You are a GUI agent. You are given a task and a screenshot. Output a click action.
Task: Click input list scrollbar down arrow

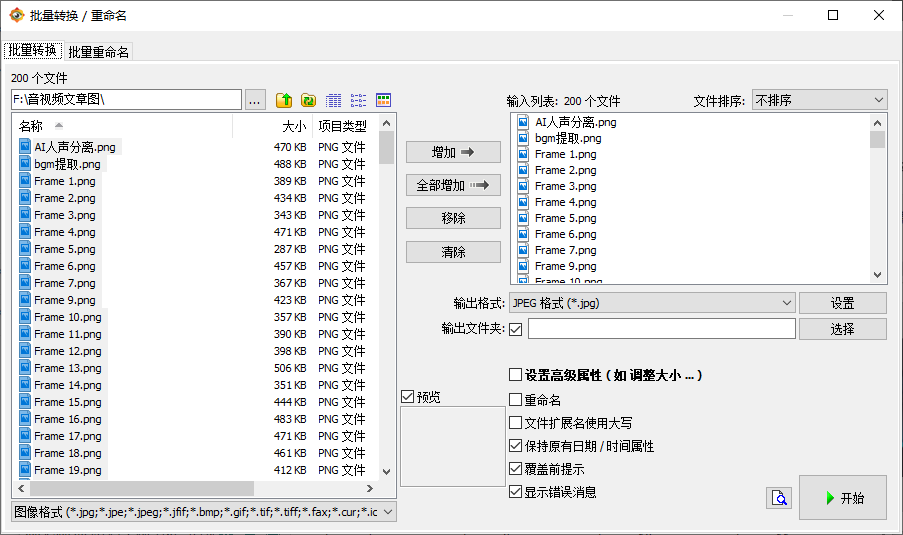tap(877, 275)
